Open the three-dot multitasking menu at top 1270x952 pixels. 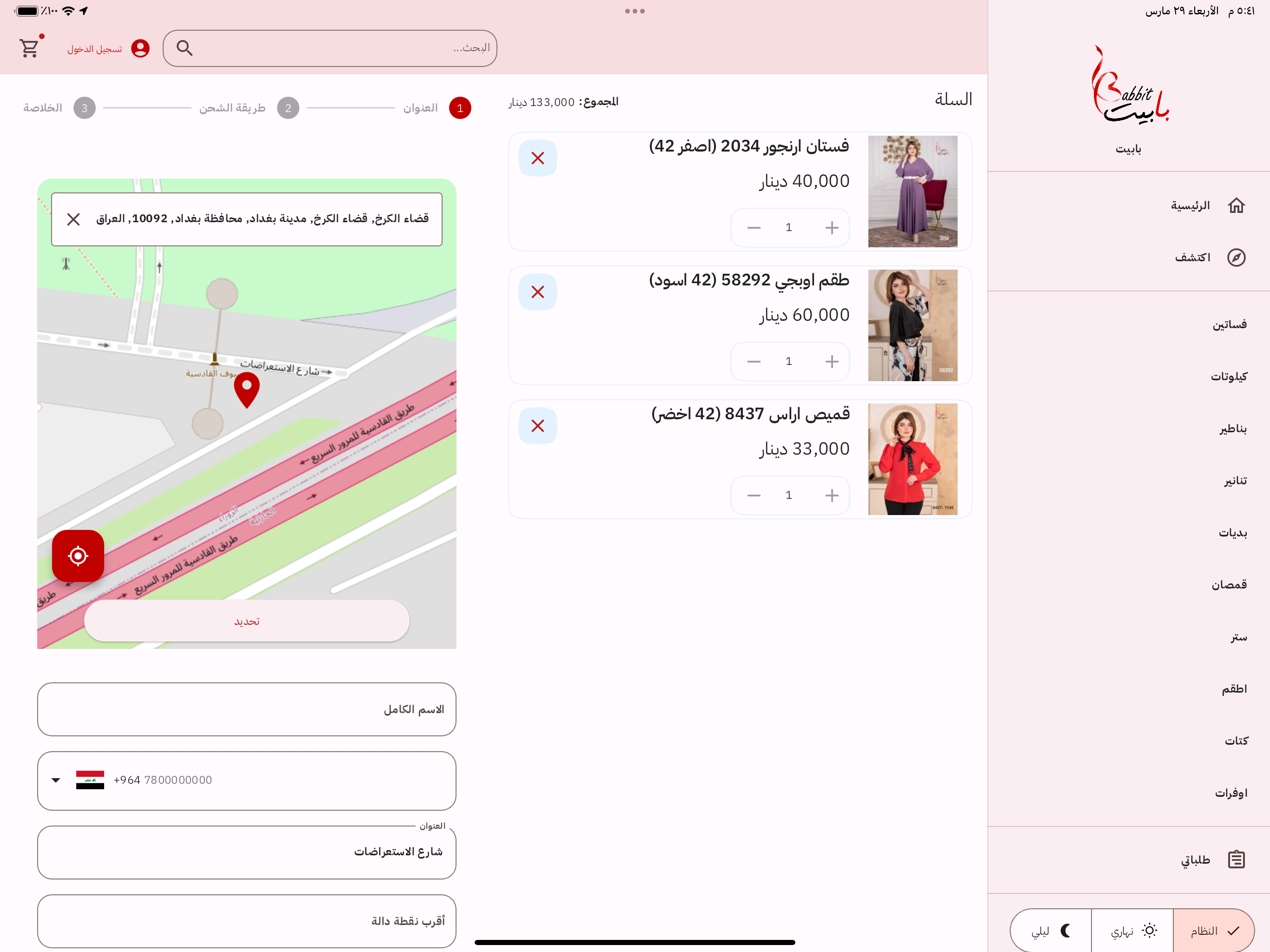click(x=635, y=11)
